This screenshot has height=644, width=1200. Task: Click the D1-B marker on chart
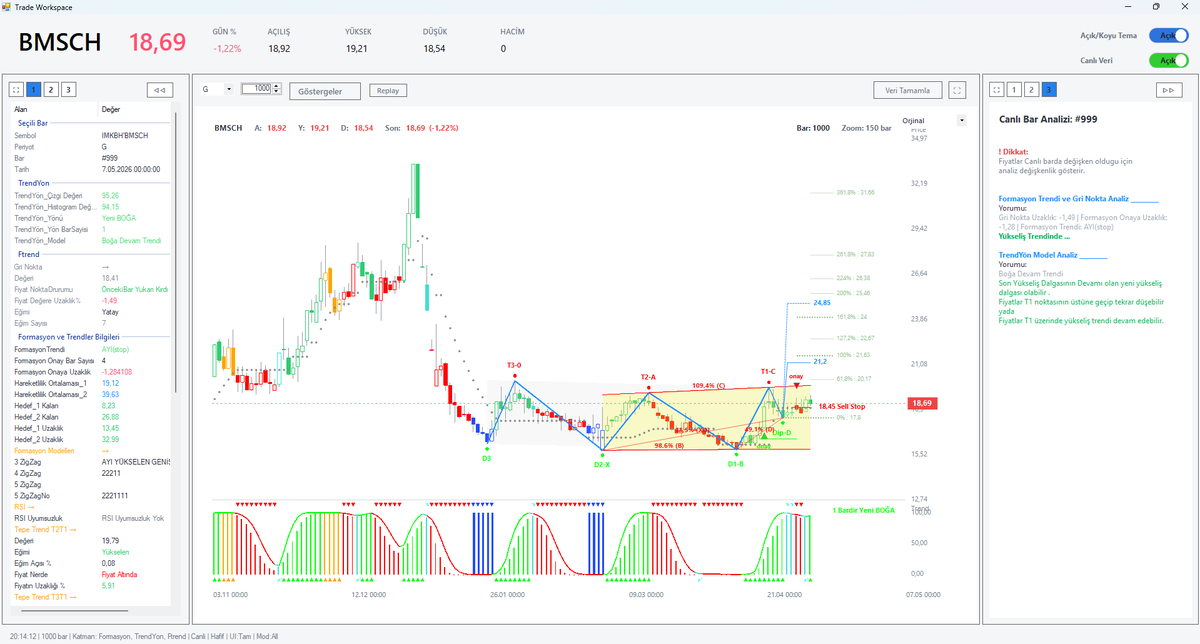coord(736,464)
